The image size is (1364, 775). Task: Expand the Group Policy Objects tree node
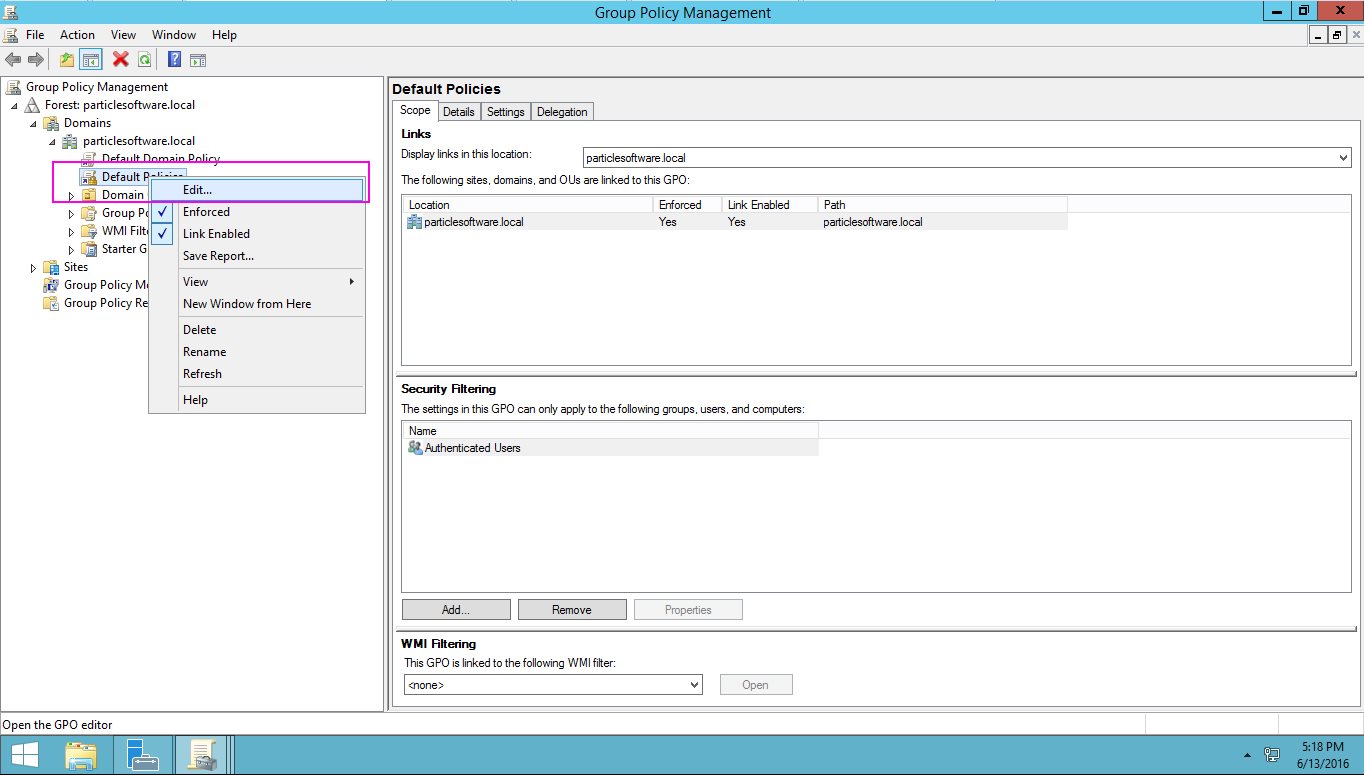(71, 213)
